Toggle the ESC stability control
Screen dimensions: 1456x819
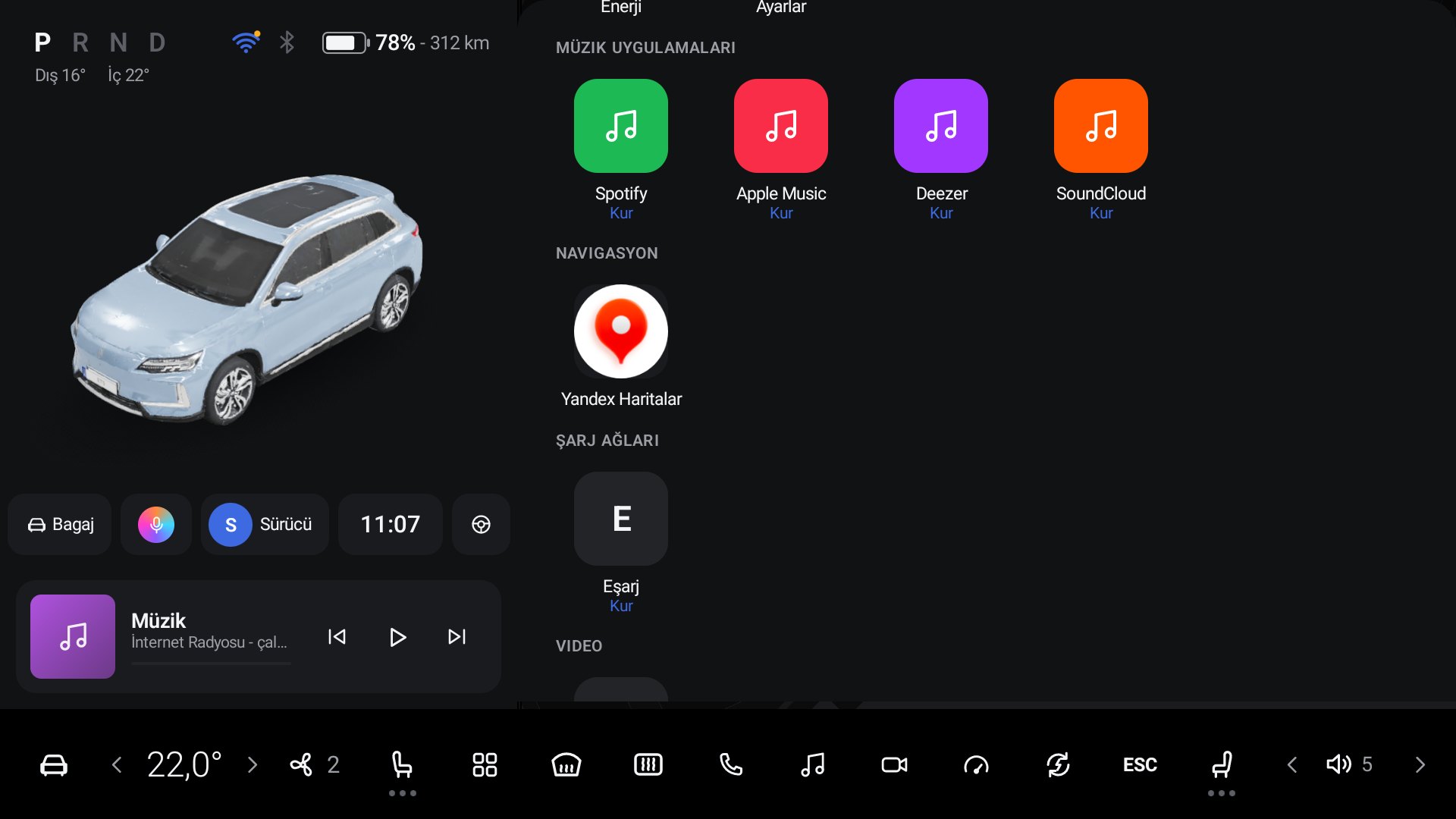pos(1140,764)
